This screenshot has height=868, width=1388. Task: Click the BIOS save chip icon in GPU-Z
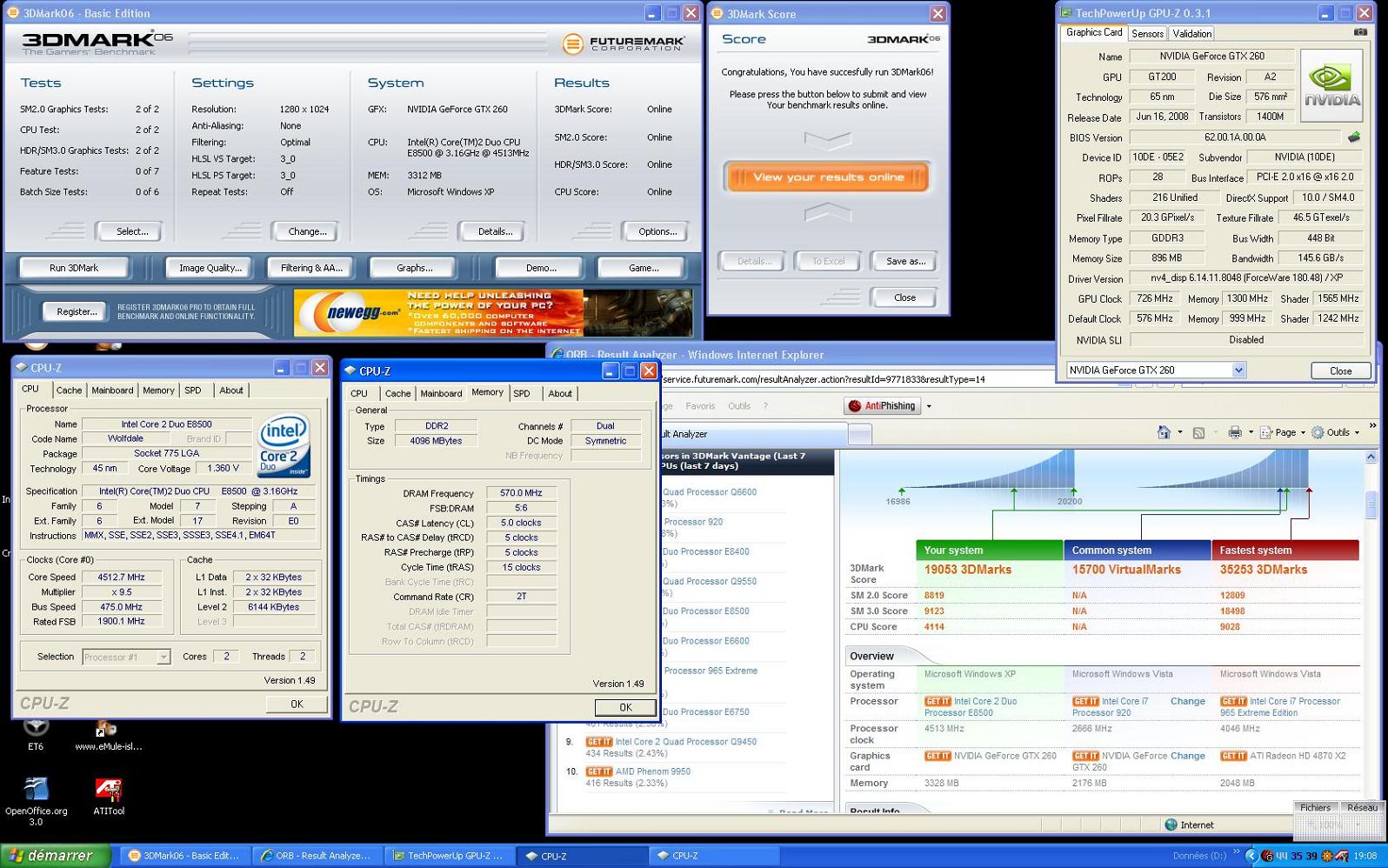1354,137
